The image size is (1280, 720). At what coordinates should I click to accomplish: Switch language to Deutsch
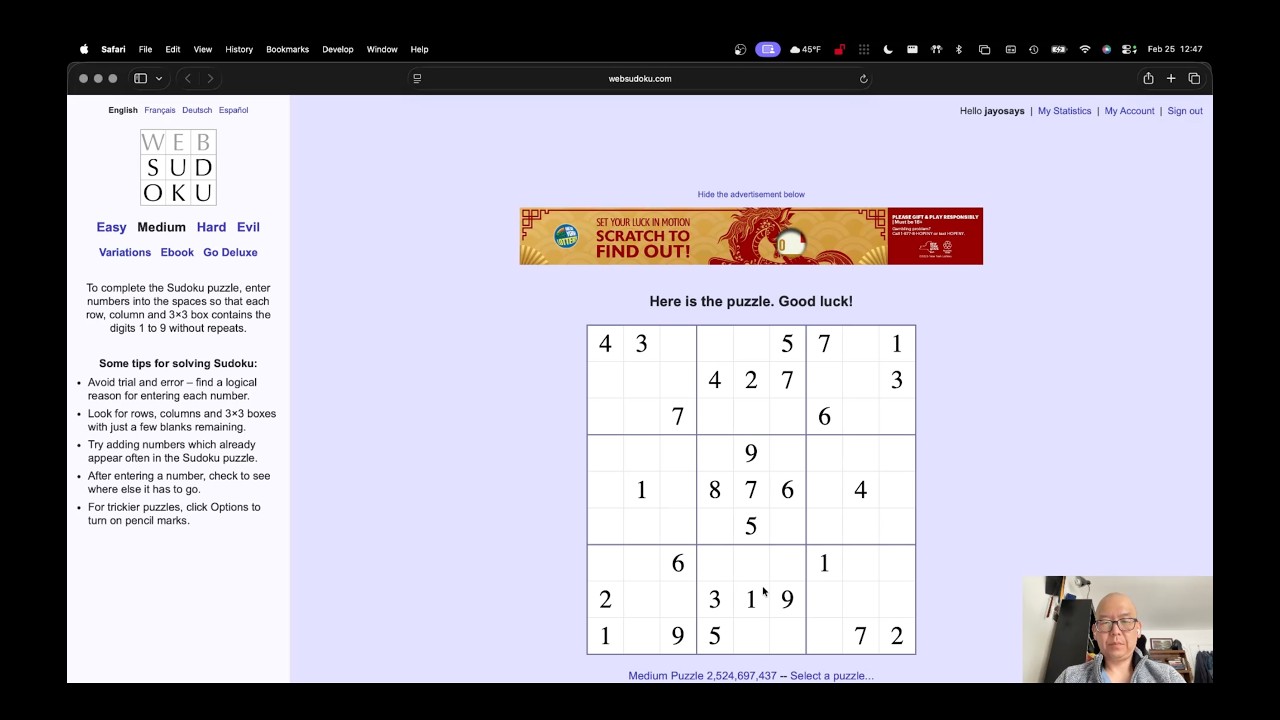point(197,110)
